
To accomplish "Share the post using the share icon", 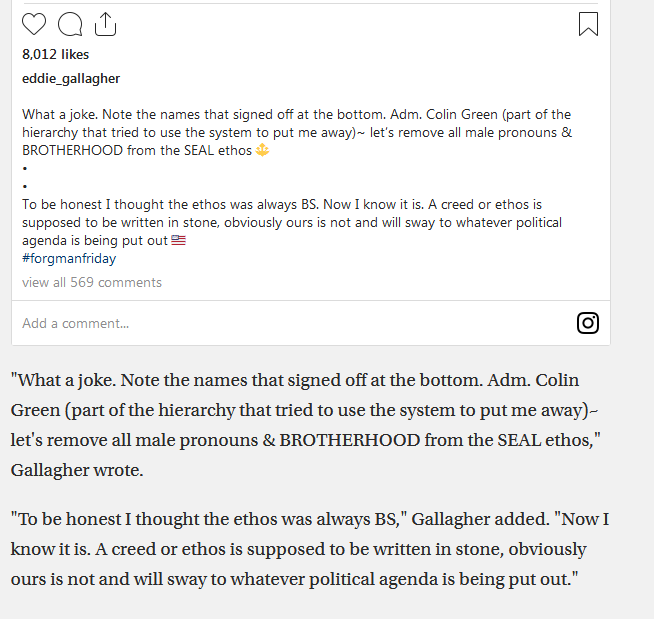I will click(105, 25).
